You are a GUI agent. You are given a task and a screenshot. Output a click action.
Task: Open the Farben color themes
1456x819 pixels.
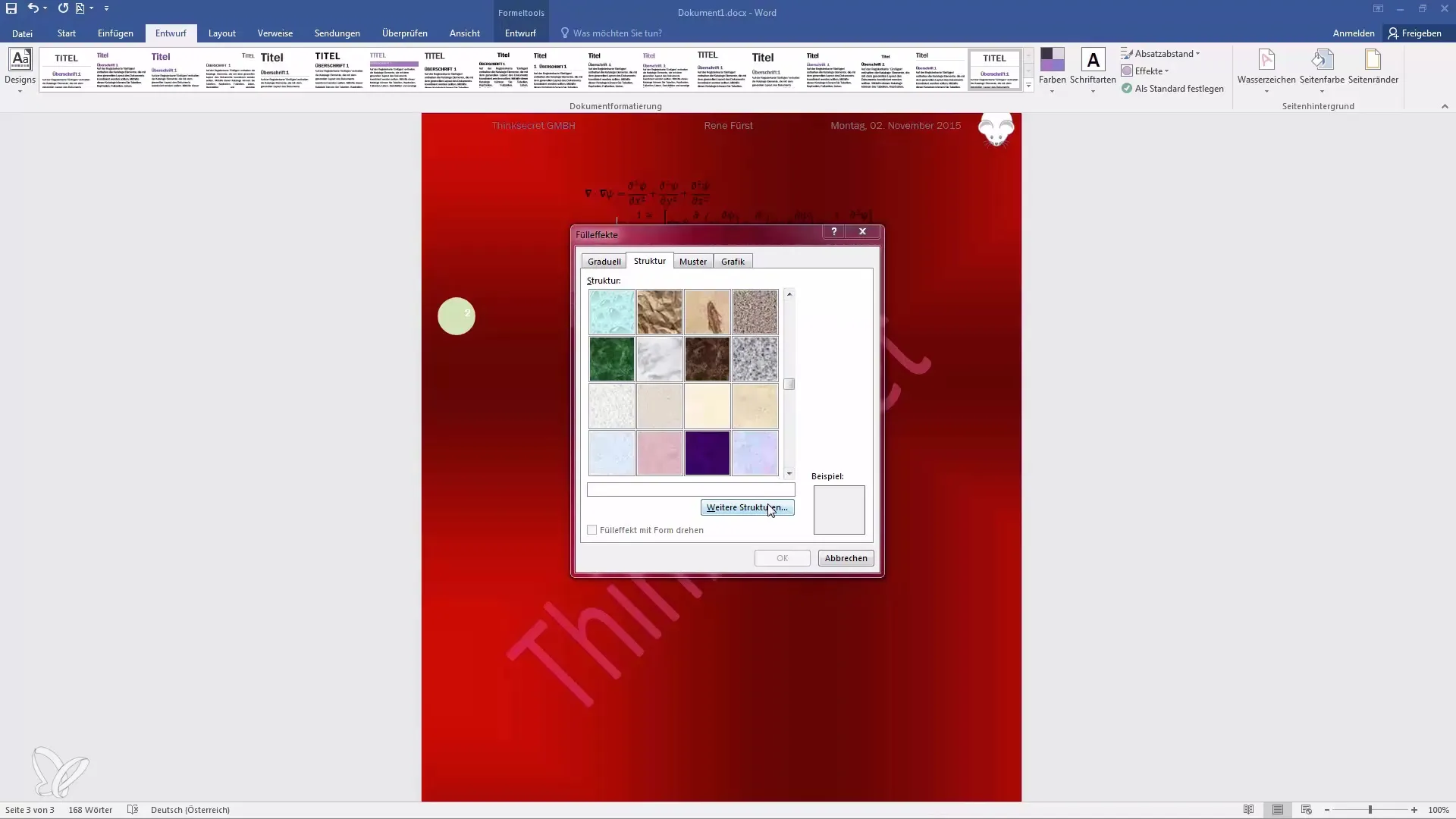point(1053,70)
